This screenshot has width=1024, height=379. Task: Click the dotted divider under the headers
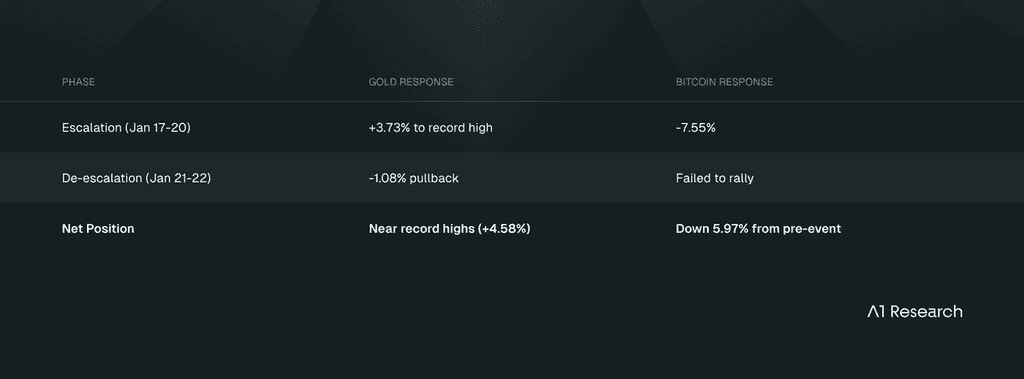[512, 101]
